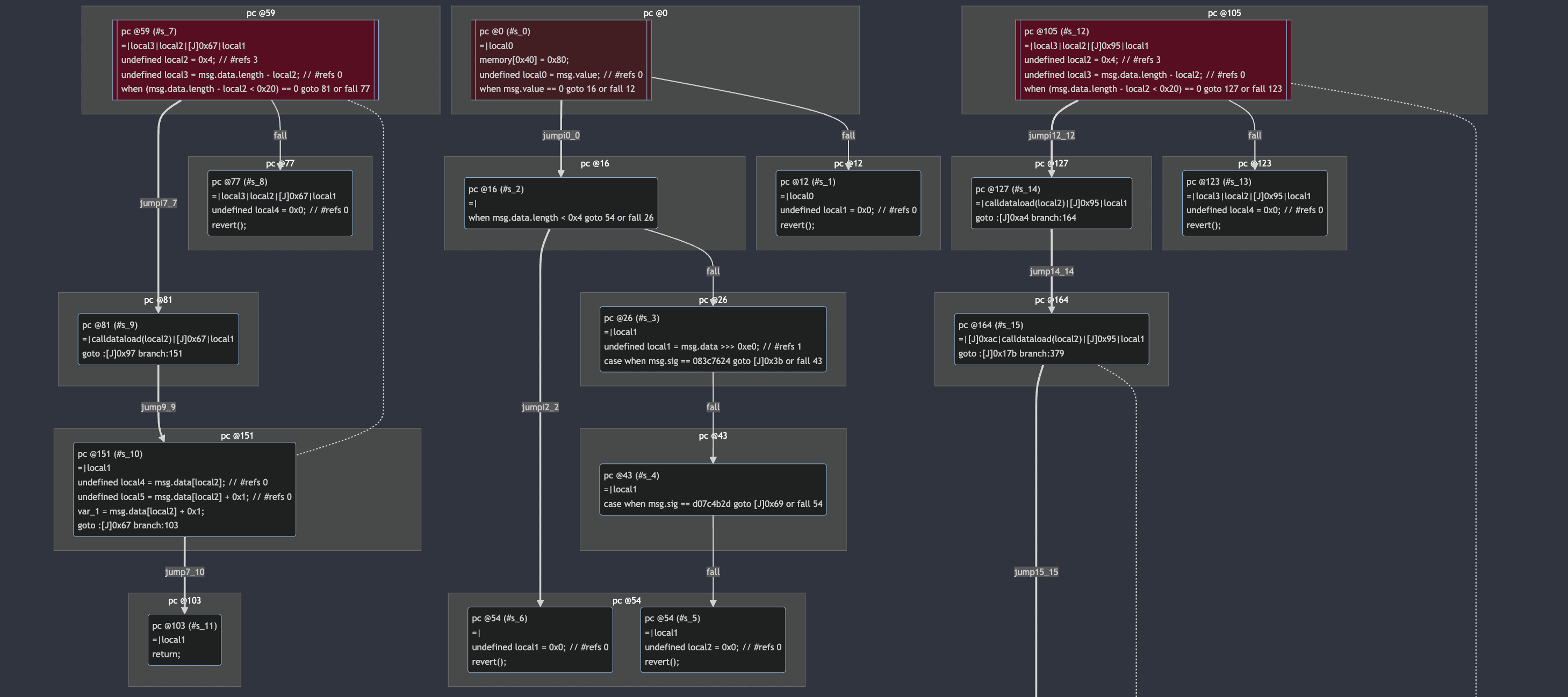
Task: Click 'goto :[J]0xa4 branch:164' line
Action: pos(1026,217)
